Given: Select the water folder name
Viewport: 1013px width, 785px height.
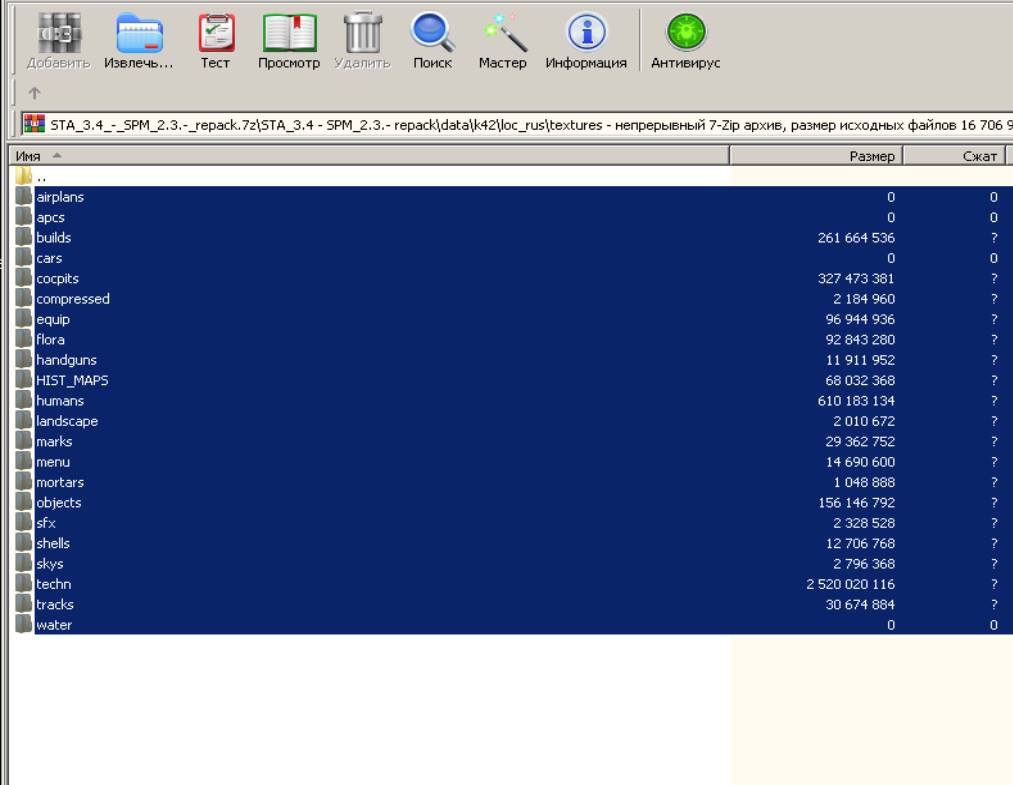Looking at the screenshot, I should tap(54, 625).
